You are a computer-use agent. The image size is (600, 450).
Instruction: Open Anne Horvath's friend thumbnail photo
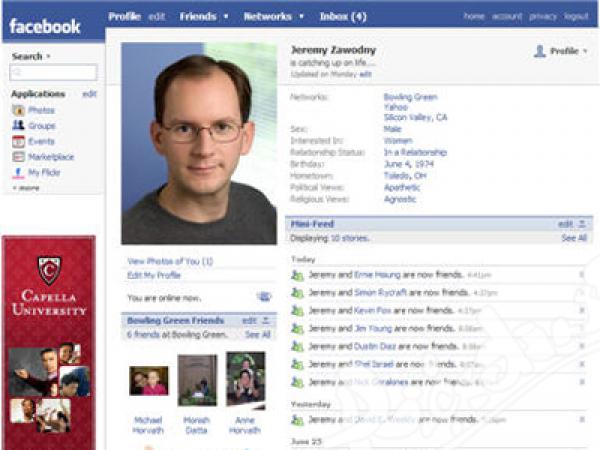pos(246,380)
